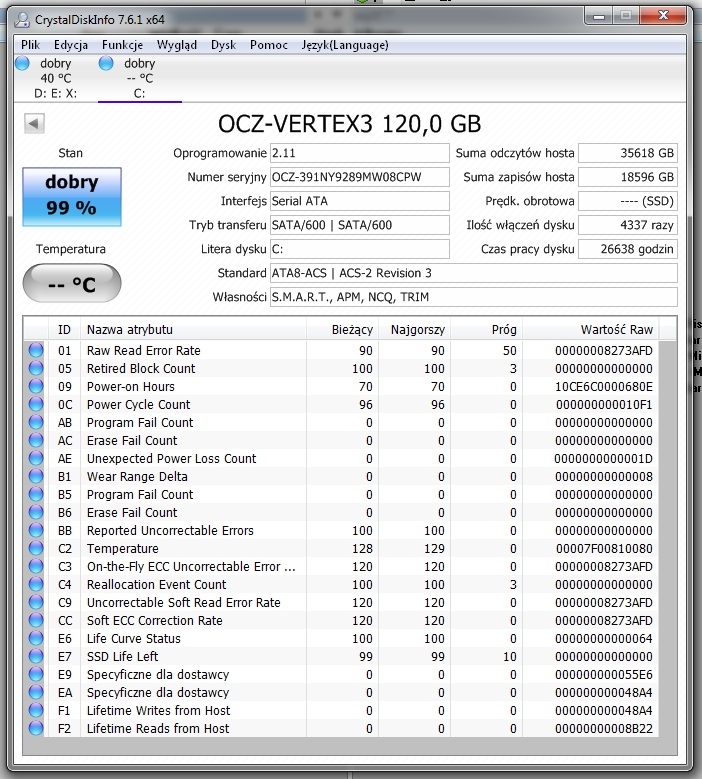Click the temperature -- °C button
Image resolution: width=702 pixels, height=779 pixels.
pyautogui.click(x=72, y=284)
